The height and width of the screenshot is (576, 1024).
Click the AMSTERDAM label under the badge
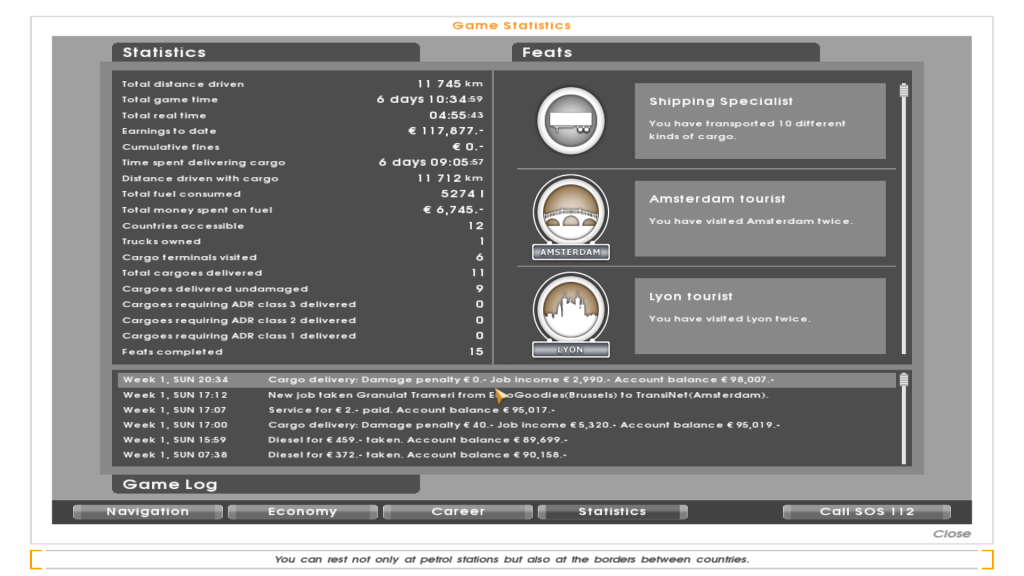click(570, 252)
